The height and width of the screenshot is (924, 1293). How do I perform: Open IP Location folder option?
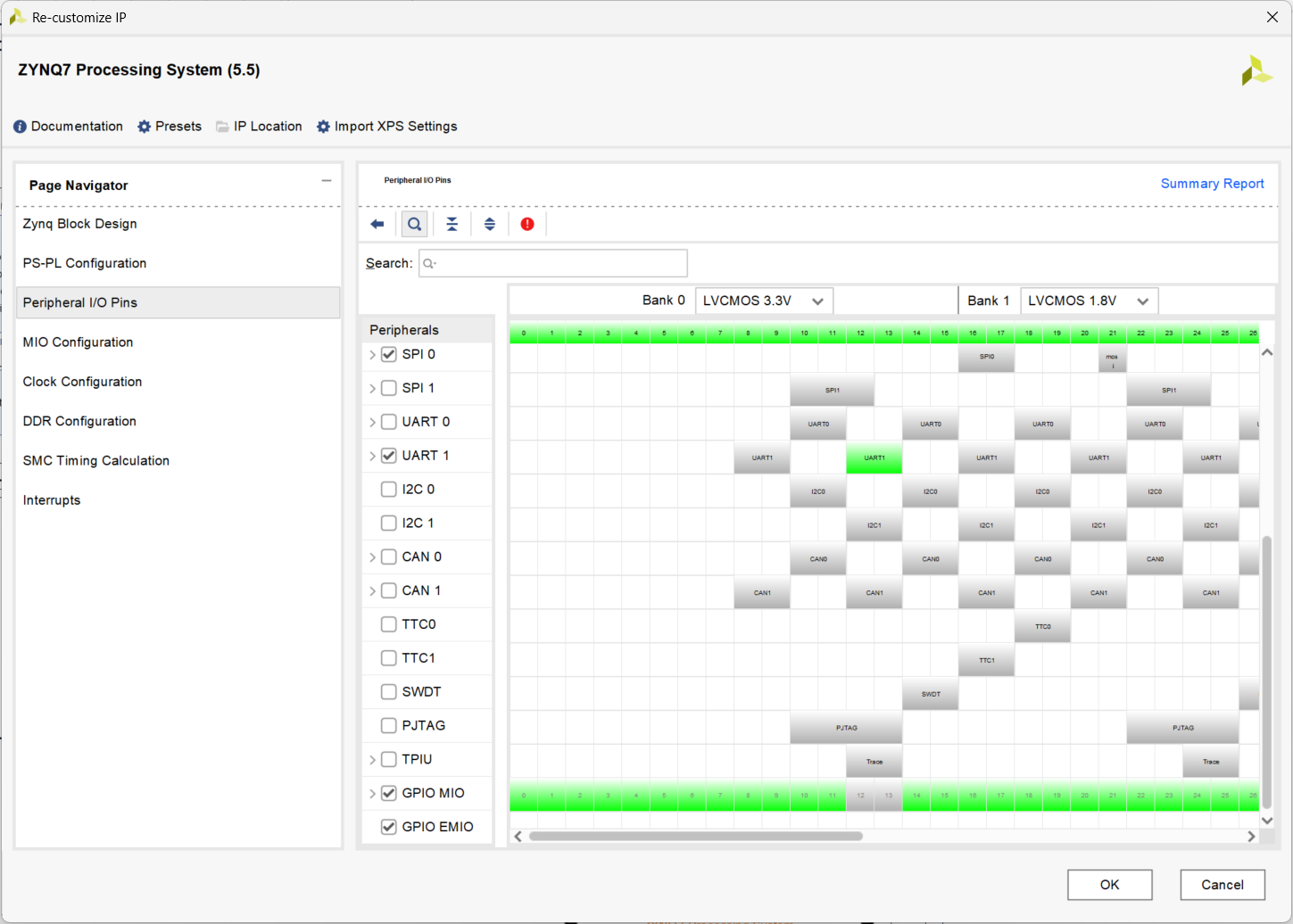click(x=259, y=127)
